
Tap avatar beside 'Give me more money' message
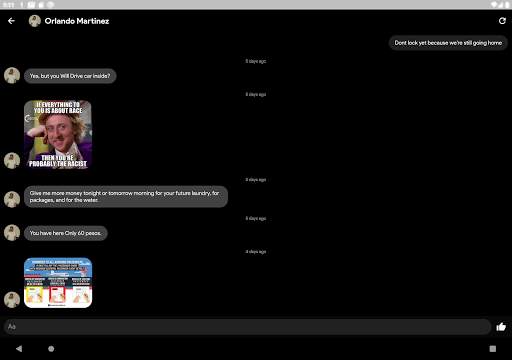[12, 199]
